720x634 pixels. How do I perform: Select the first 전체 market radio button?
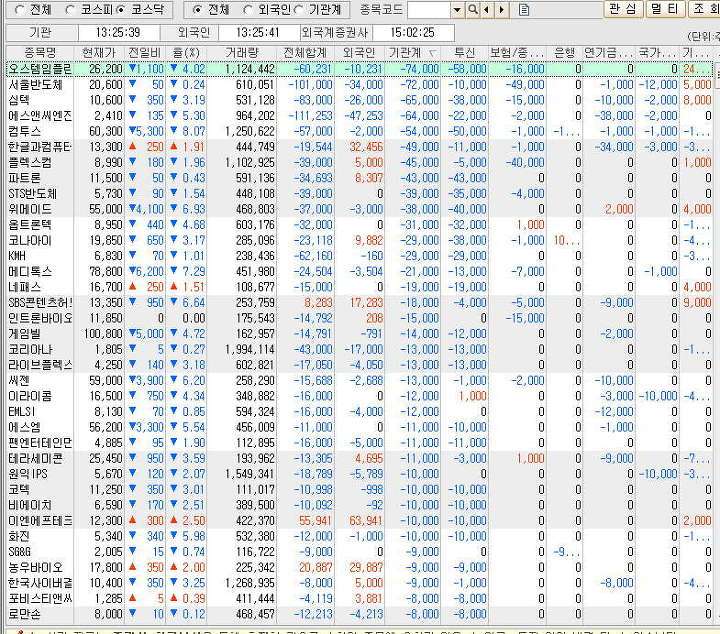coord(19,10)
